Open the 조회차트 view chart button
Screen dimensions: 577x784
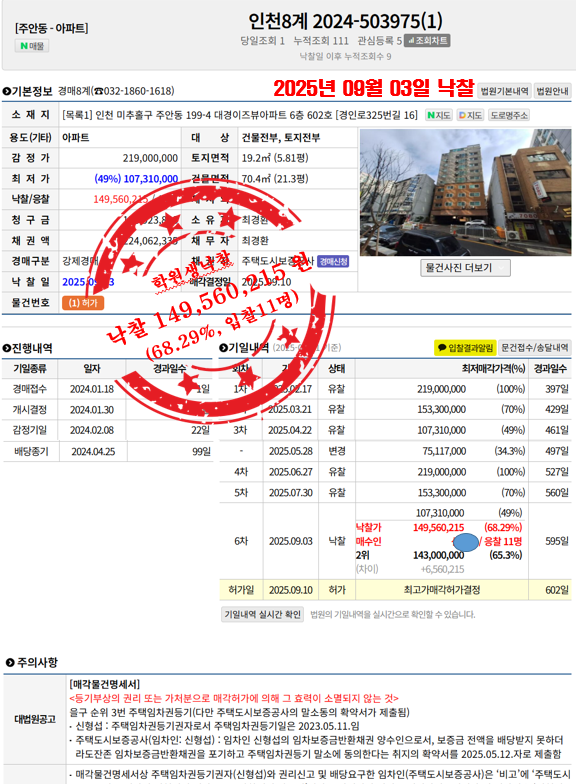pos(427,40)
